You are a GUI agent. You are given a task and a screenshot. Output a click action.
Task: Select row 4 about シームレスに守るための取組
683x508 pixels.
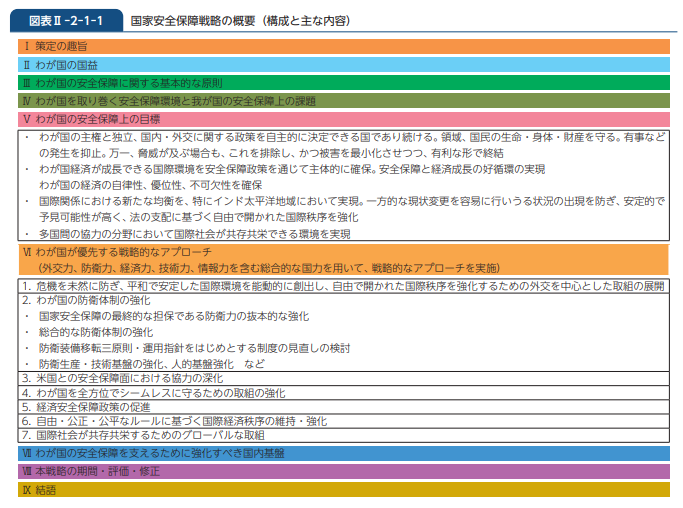[x=150, y=393]
